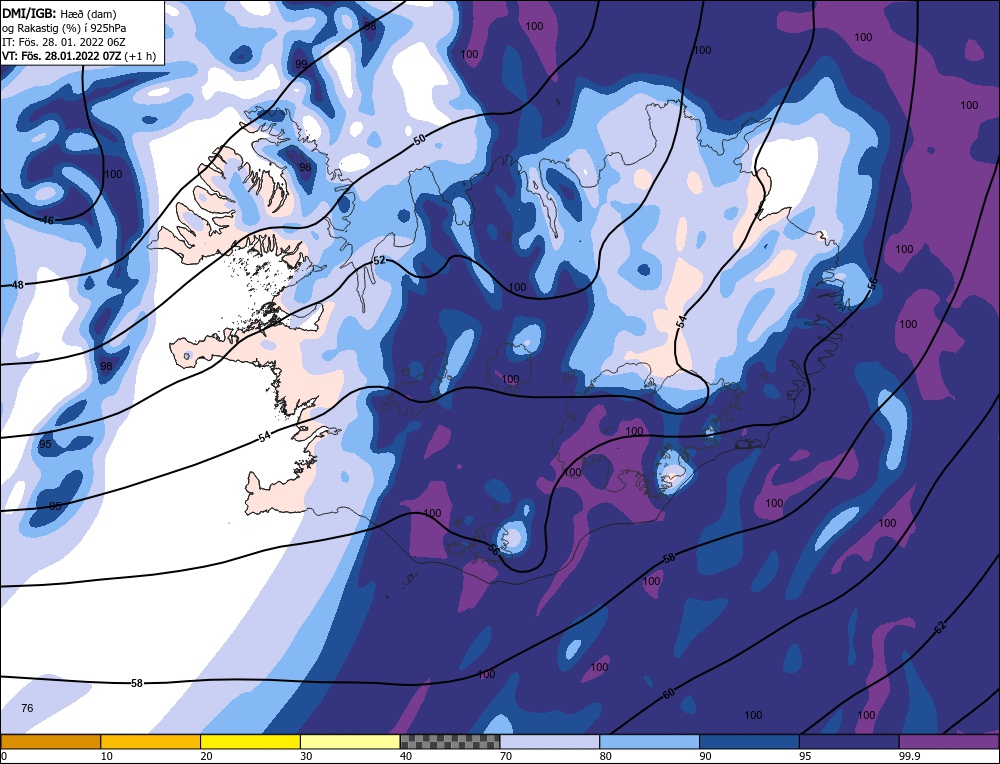Click the '76' humidity value label
The width and height of the screenshot is (1000, 764).
coord(27,708)
